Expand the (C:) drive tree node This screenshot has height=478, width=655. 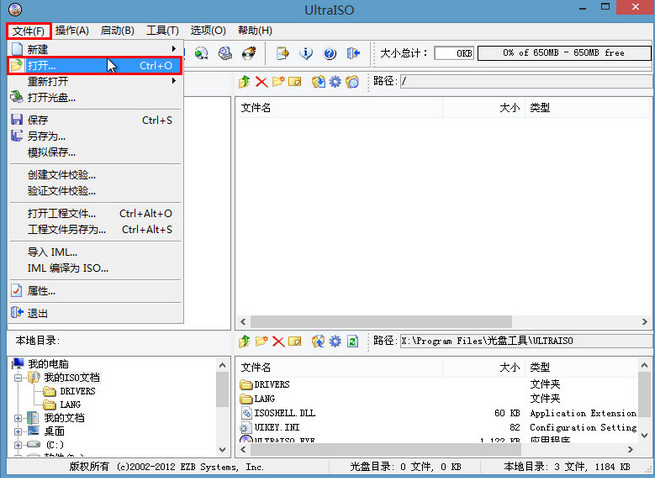[18, 445]
